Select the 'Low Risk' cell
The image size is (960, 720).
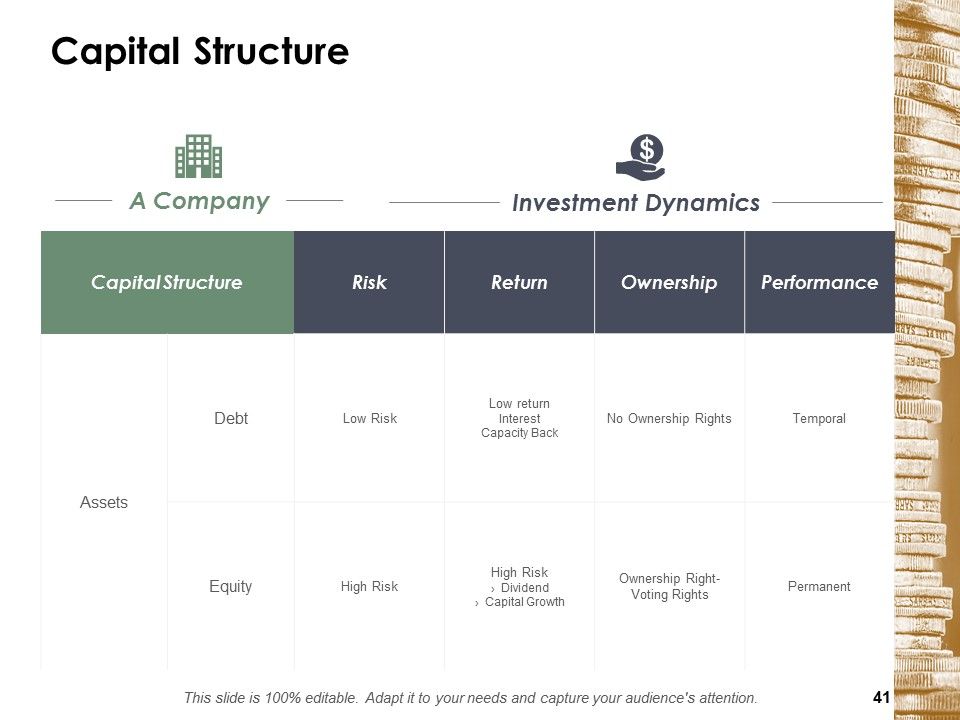point(370,418)
